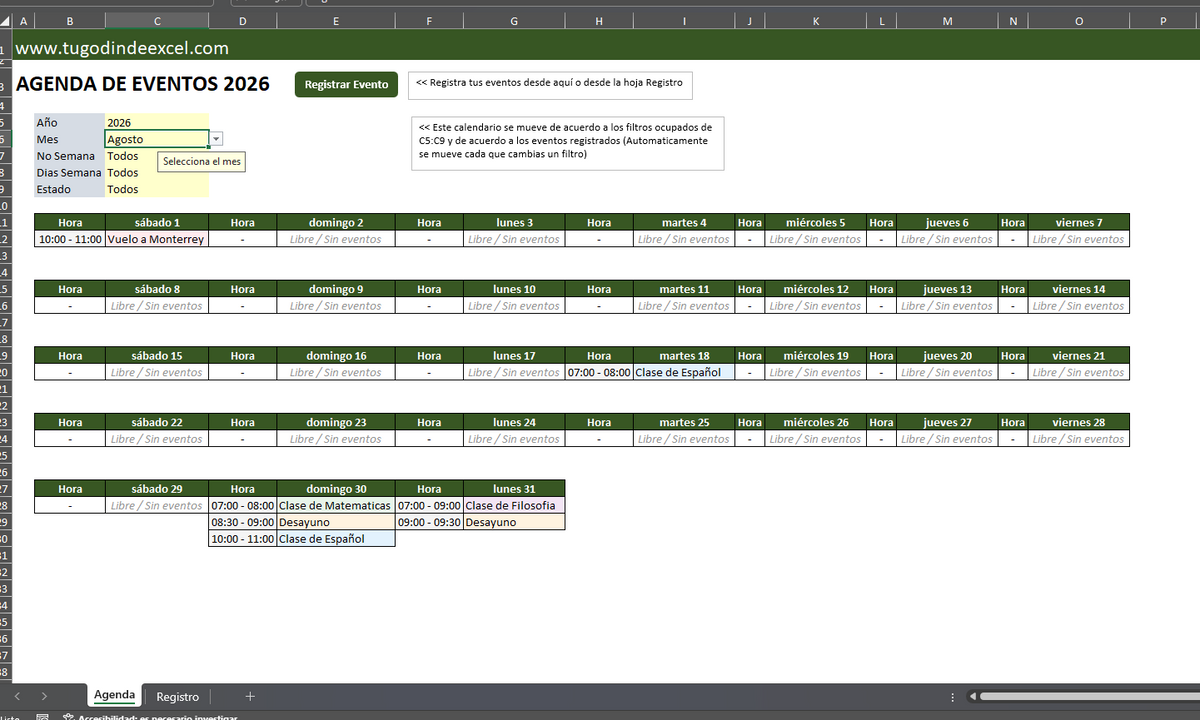The height and width of the screenshot is (720, 1200).
Task: Click the 07:00 - 08:00 time beside martes 18
Action: tap(599, 372)
